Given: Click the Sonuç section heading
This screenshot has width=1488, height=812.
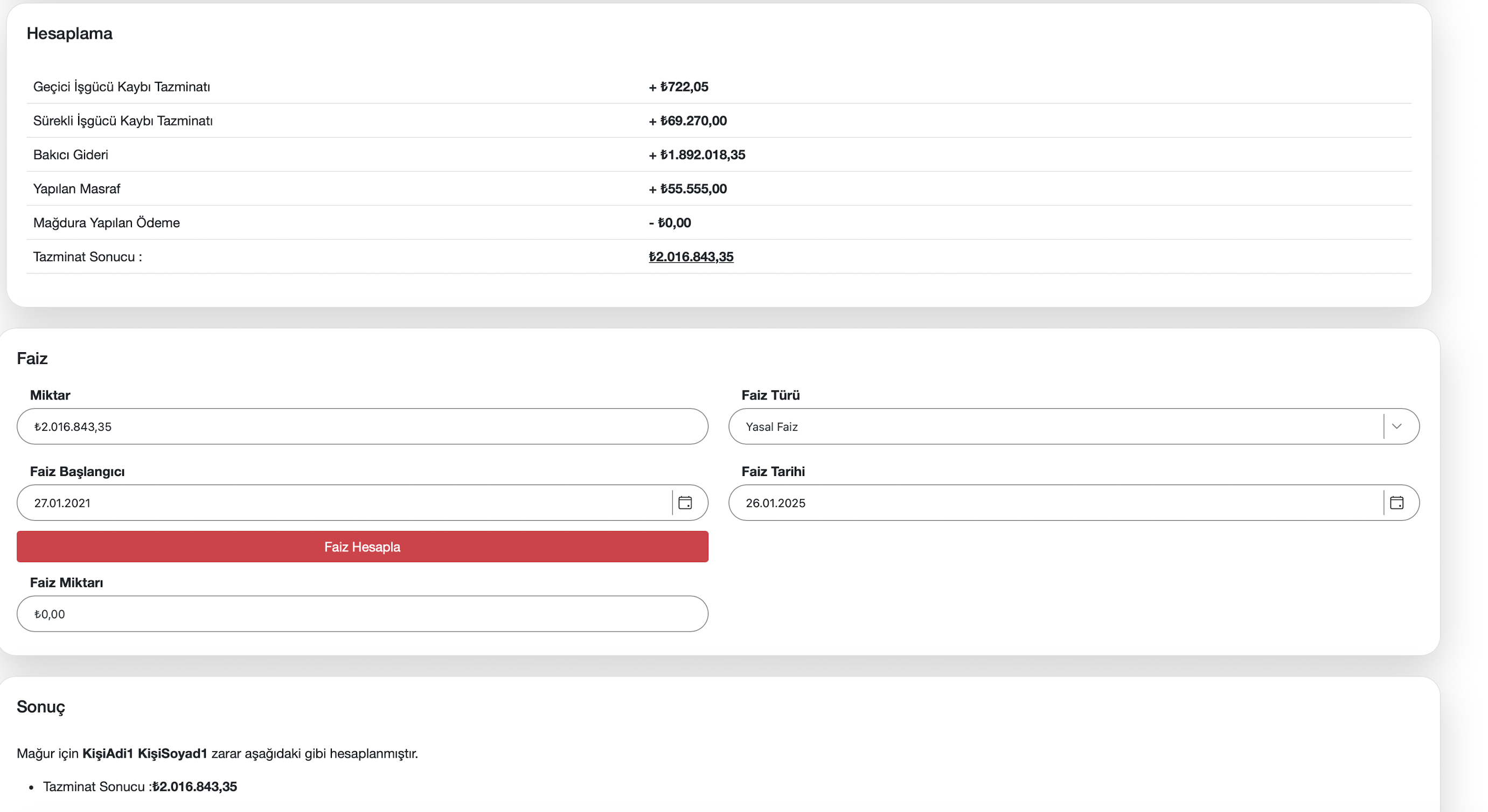Looking at the screenshot, I should pyautogui.click(x=41, y=706).
